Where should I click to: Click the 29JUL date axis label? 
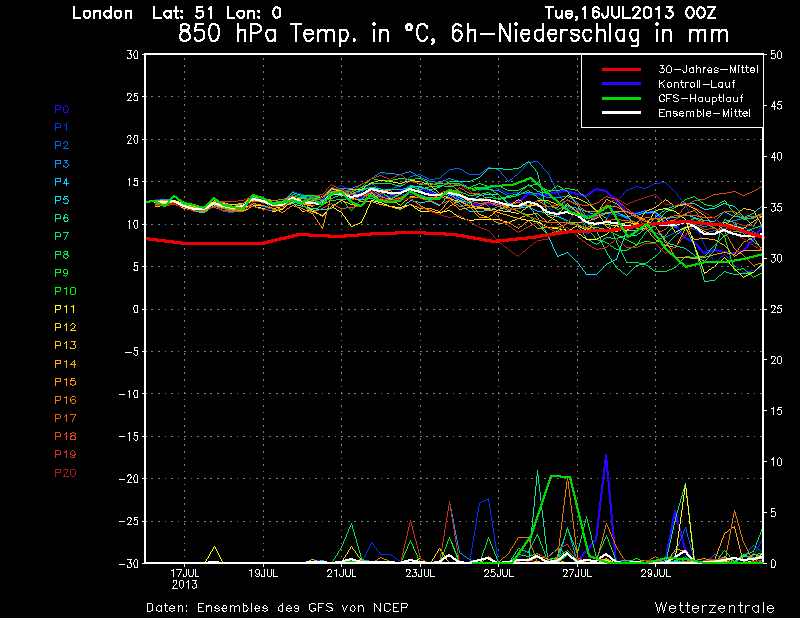(x=656, y=574)
